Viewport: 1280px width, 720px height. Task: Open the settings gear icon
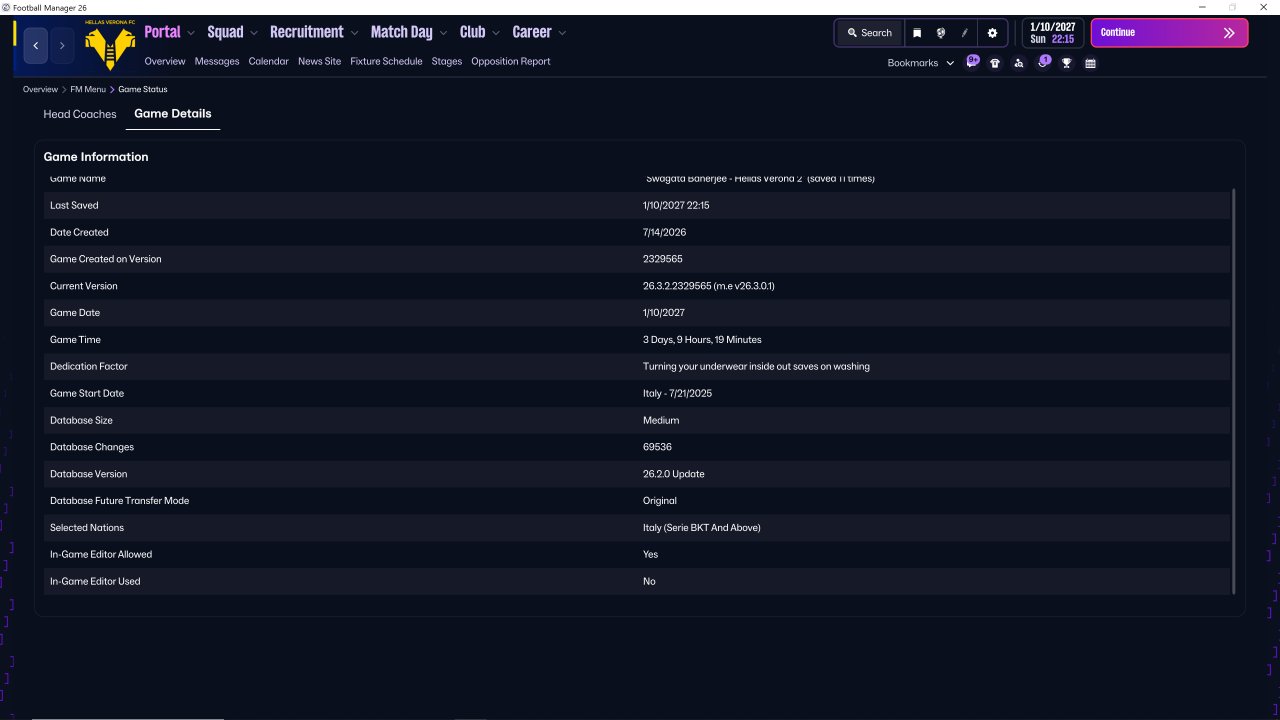992,33
